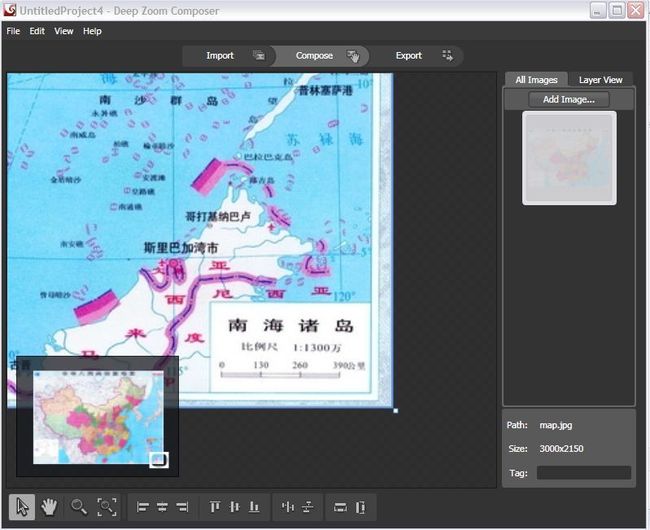Open the Help menu
This screenshot has width=650, height=530.
tap(92, 31)
